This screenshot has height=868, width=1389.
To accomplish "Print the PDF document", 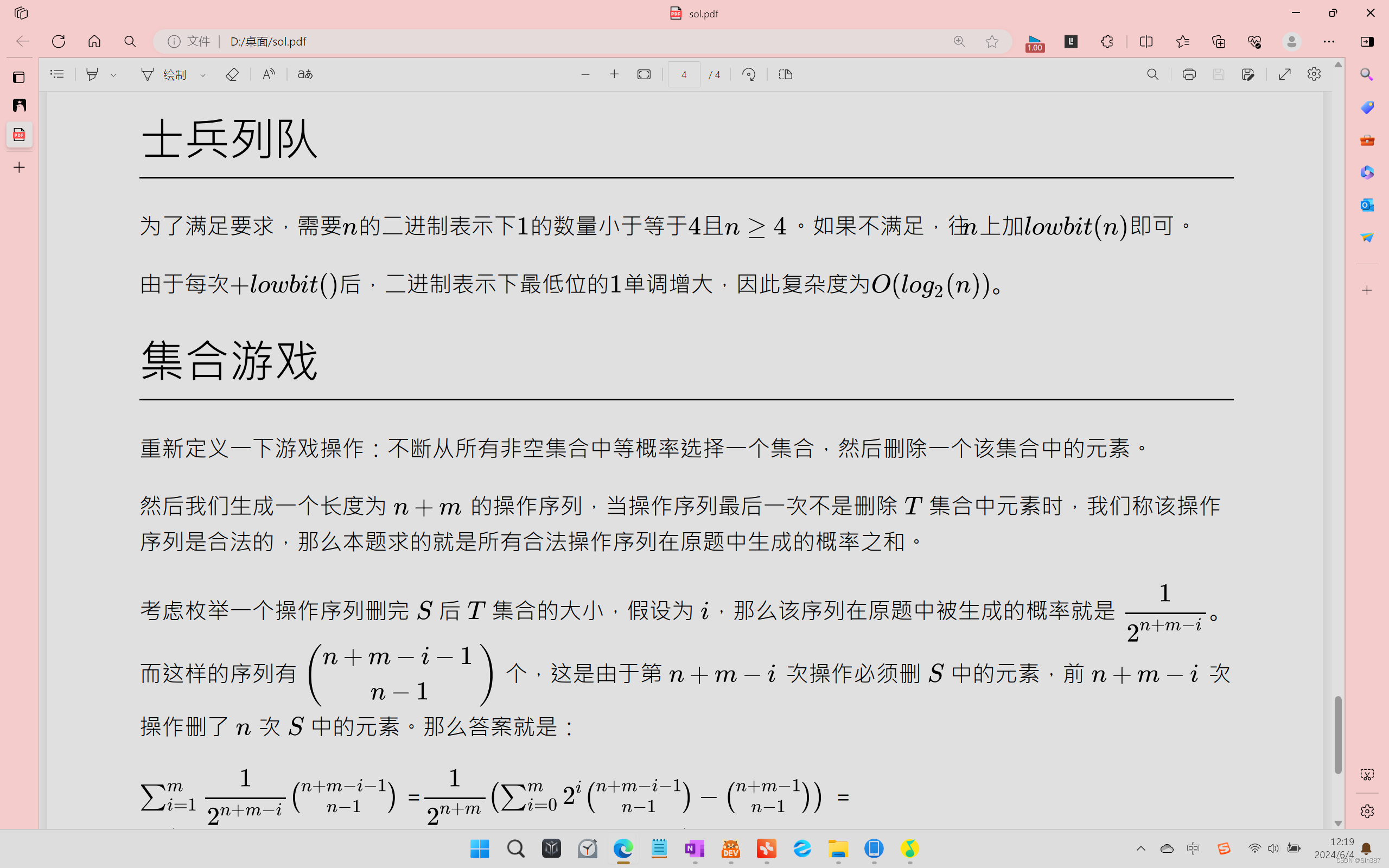I will point(1189,75).
